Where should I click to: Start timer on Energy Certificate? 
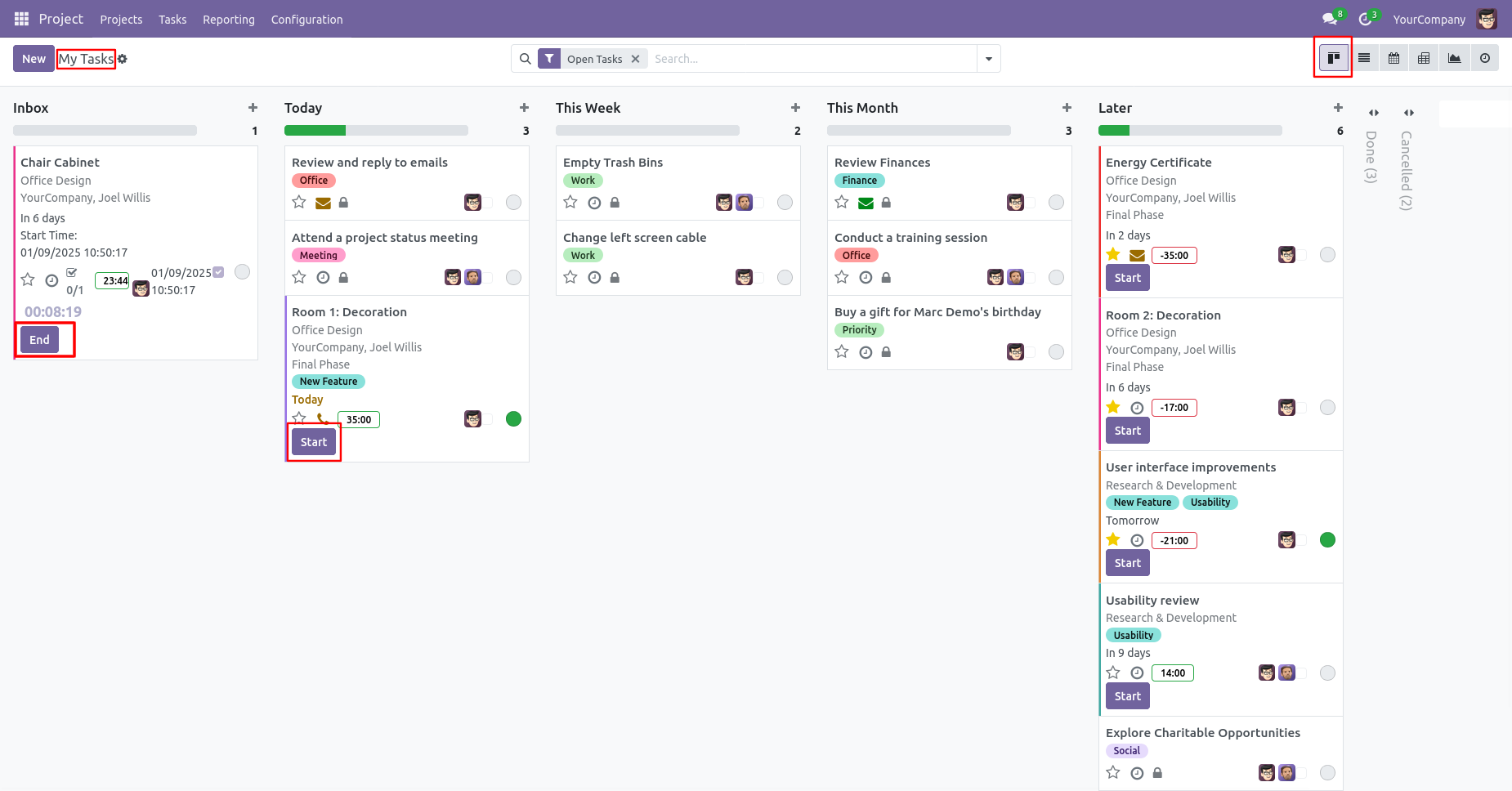[x=1128, y=278]
